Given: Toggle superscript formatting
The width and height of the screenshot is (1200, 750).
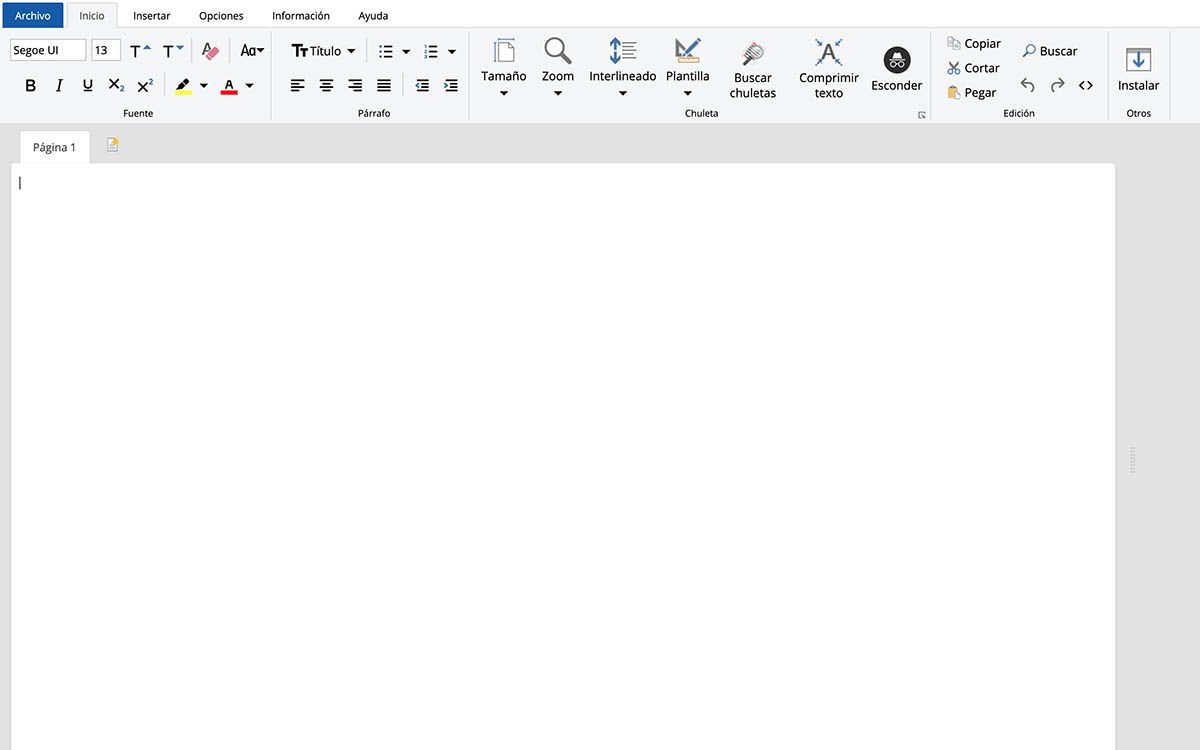Looking at the screenshot, I should 145,86.
